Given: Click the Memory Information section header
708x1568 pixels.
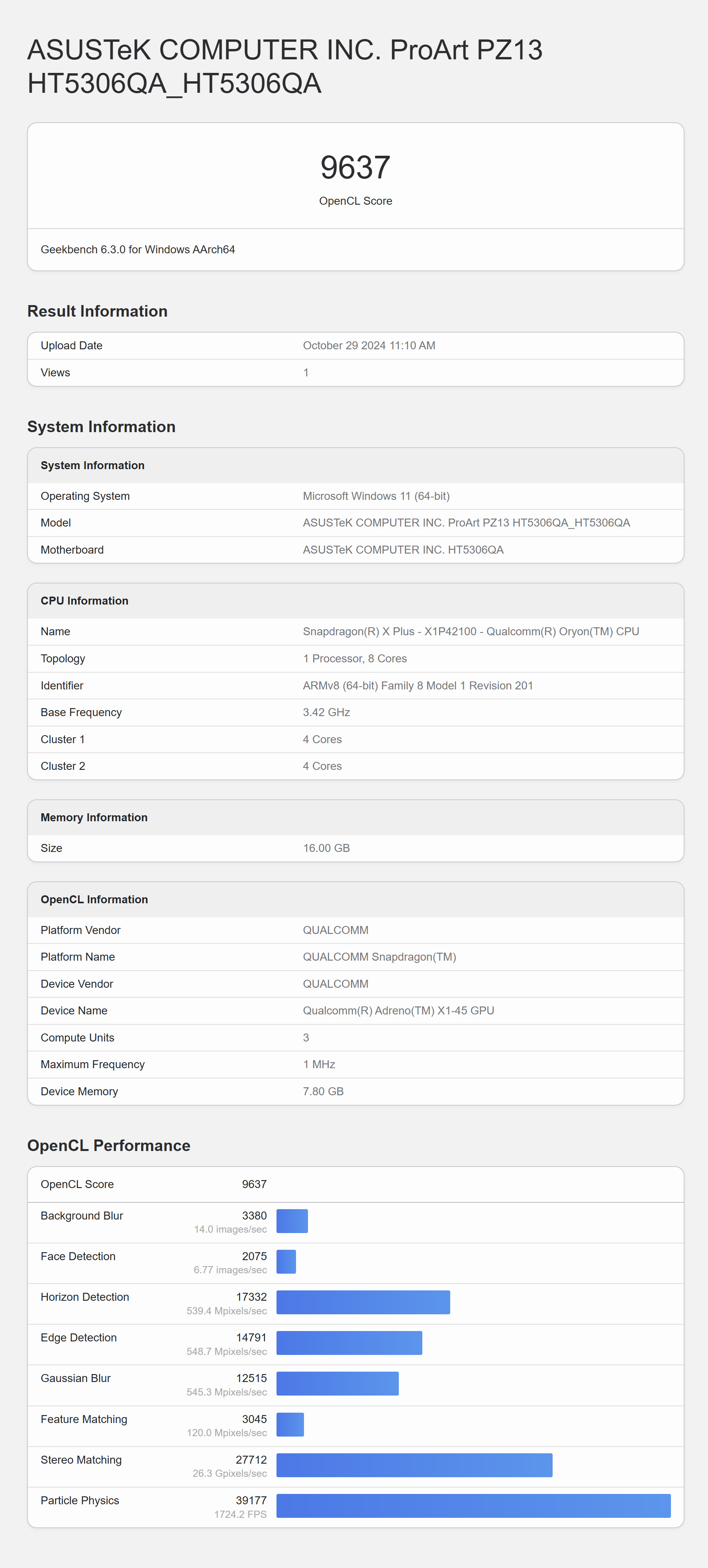Looking at the screenshot, I should pyautogui.click(x=94, y=818).
